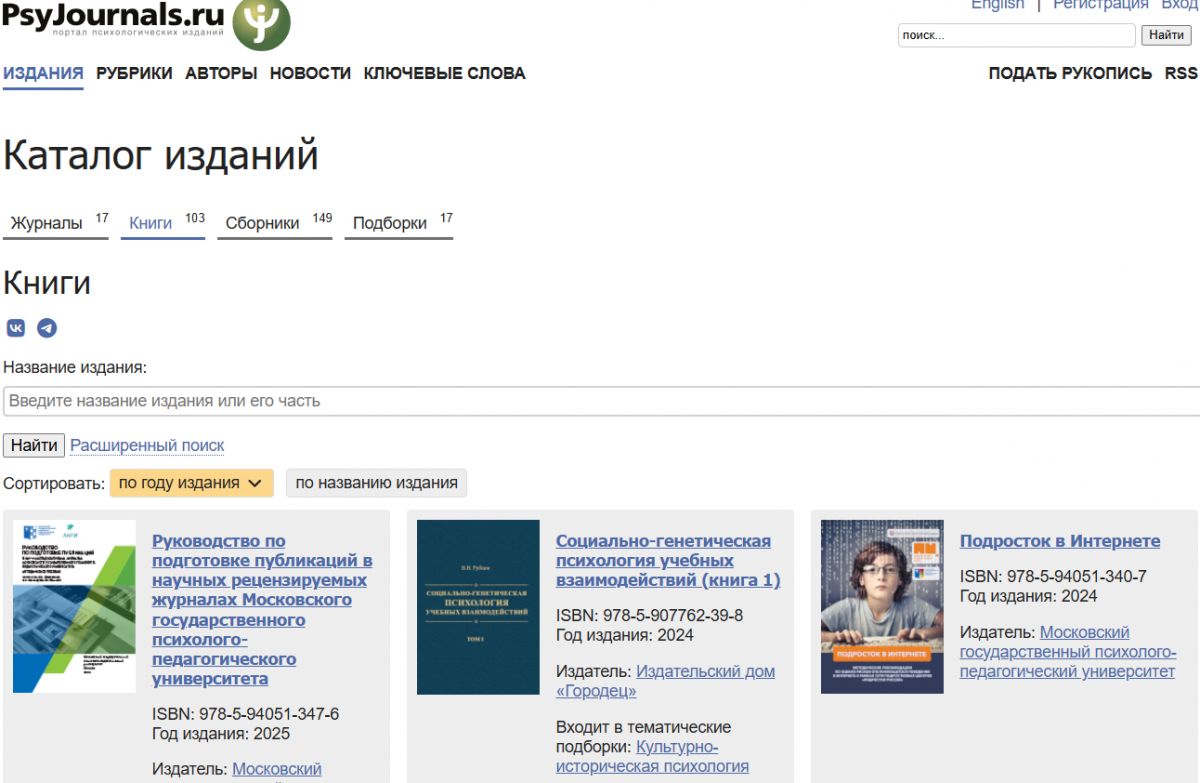Switch to the 'Сборники' tab
This screenshot has height=783, width=1200.
click(263, 223)
